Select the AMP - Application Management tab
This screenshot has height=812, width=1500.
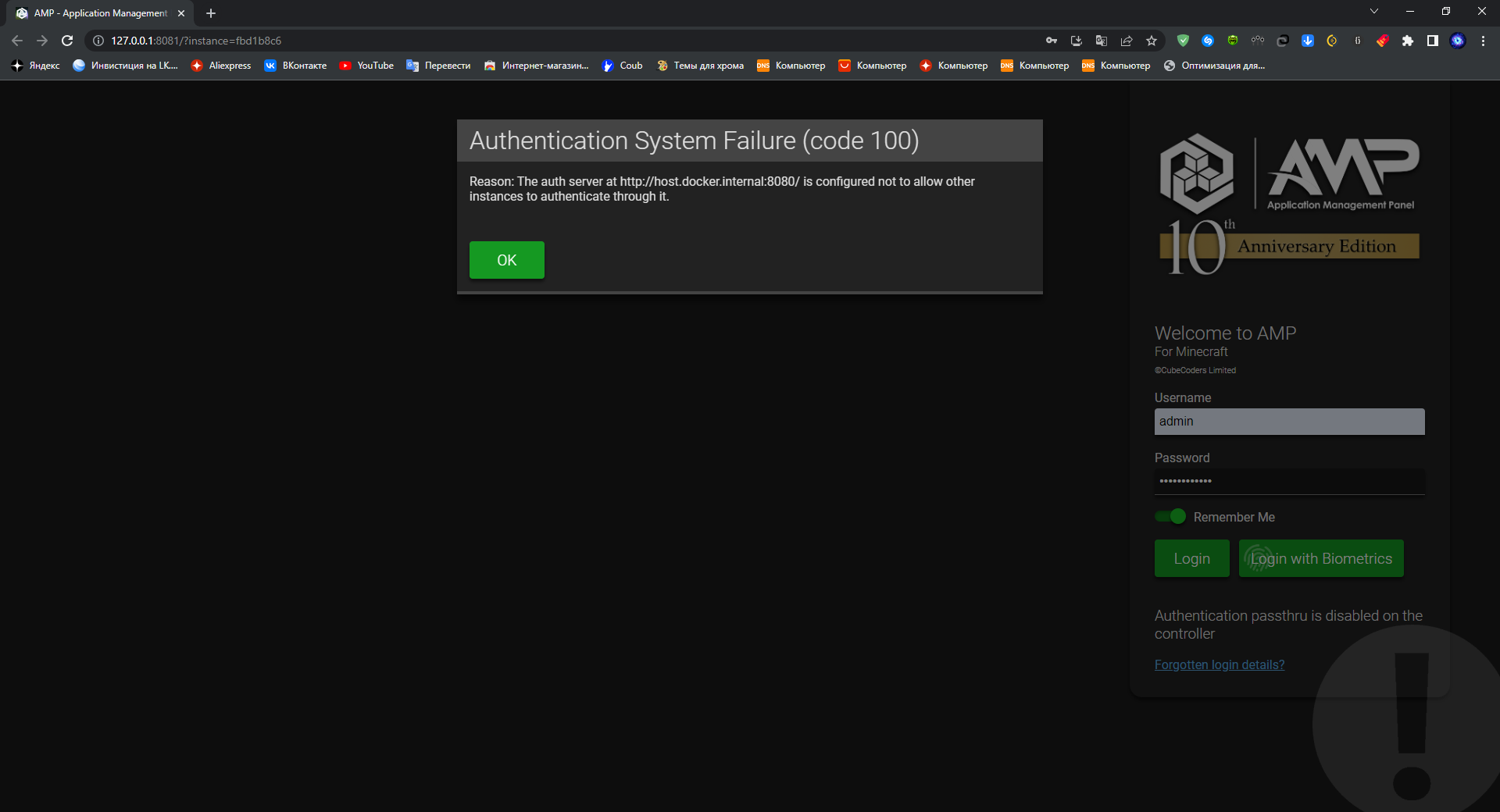click(x=100, y=13)
